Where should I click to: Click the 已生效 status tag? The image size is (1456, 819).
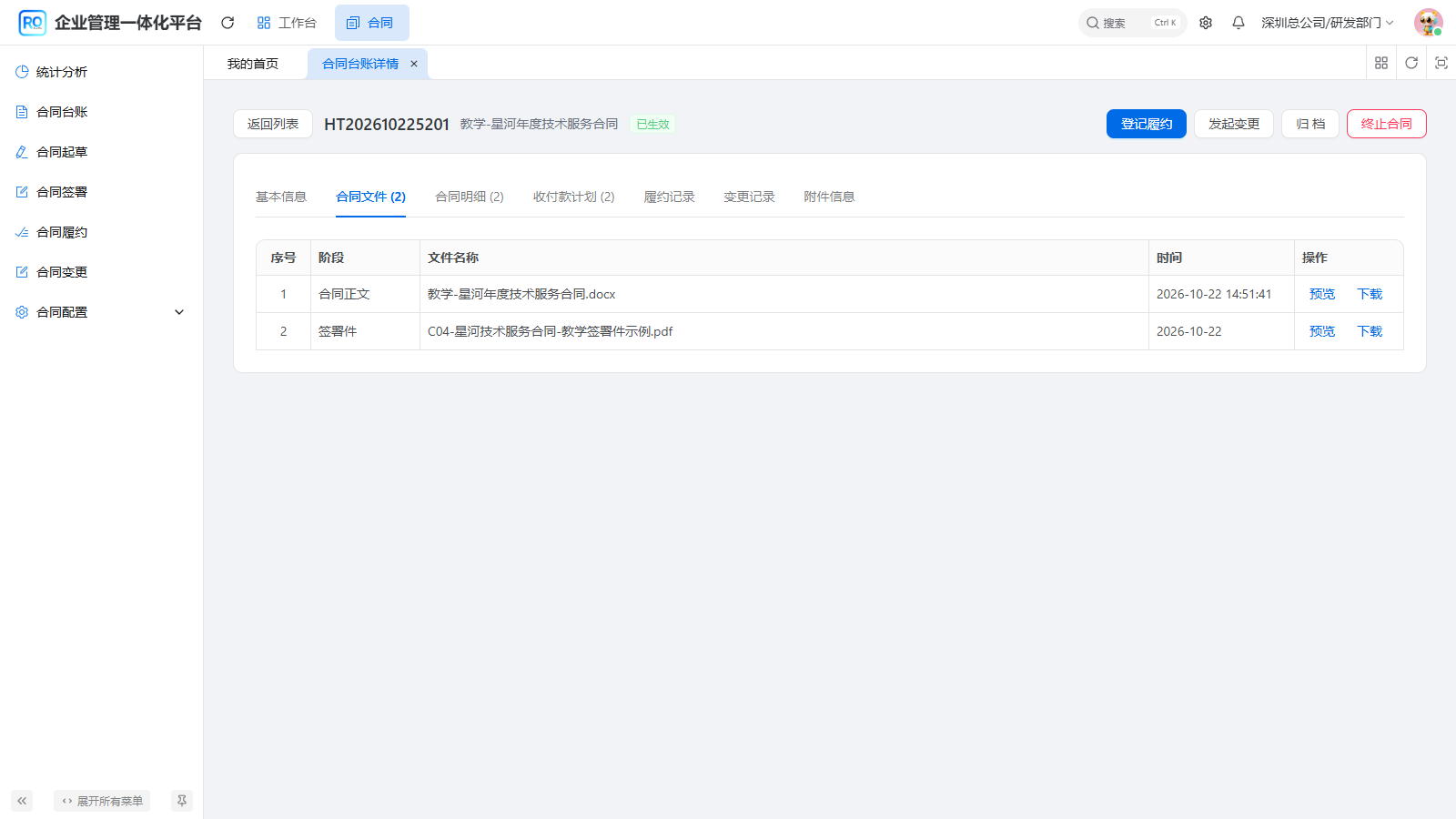(652, 125)
